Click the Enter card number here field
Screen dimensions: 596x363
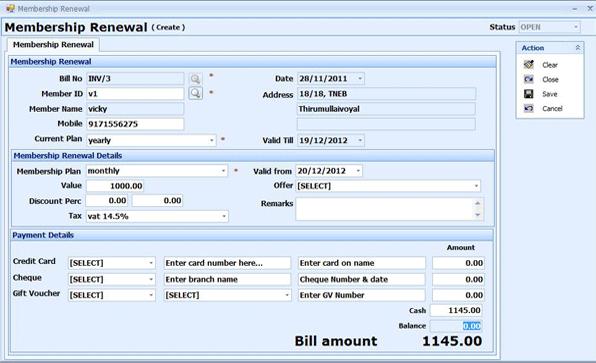click(x=227, y=263)
